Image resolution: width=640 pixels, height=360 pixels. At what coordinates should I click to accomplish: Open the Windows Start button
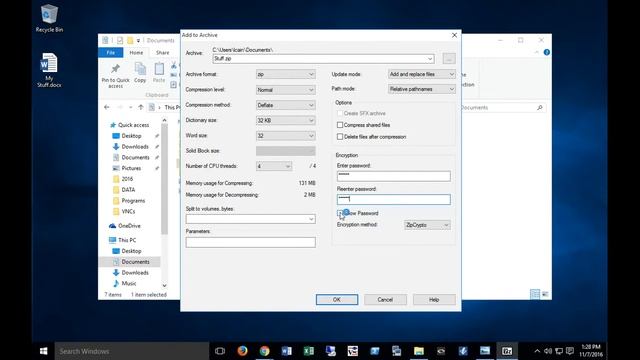(44, 351)
